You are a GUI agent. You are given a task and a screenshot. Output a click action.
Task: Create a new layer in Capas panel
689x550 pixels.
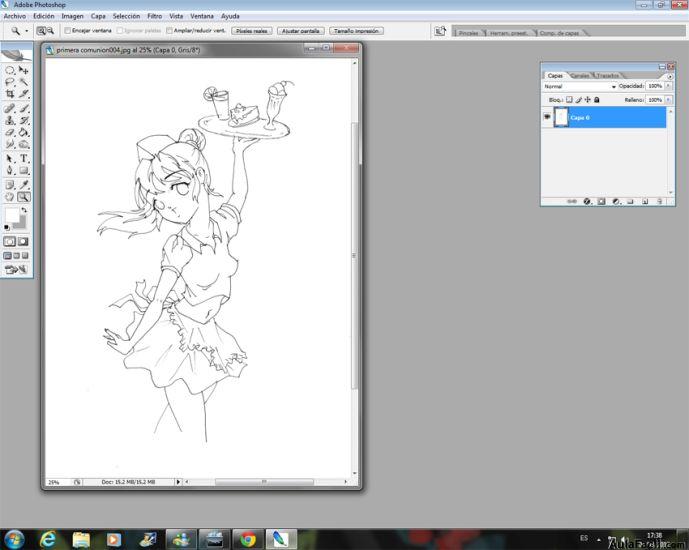click(x=645, y=201)
